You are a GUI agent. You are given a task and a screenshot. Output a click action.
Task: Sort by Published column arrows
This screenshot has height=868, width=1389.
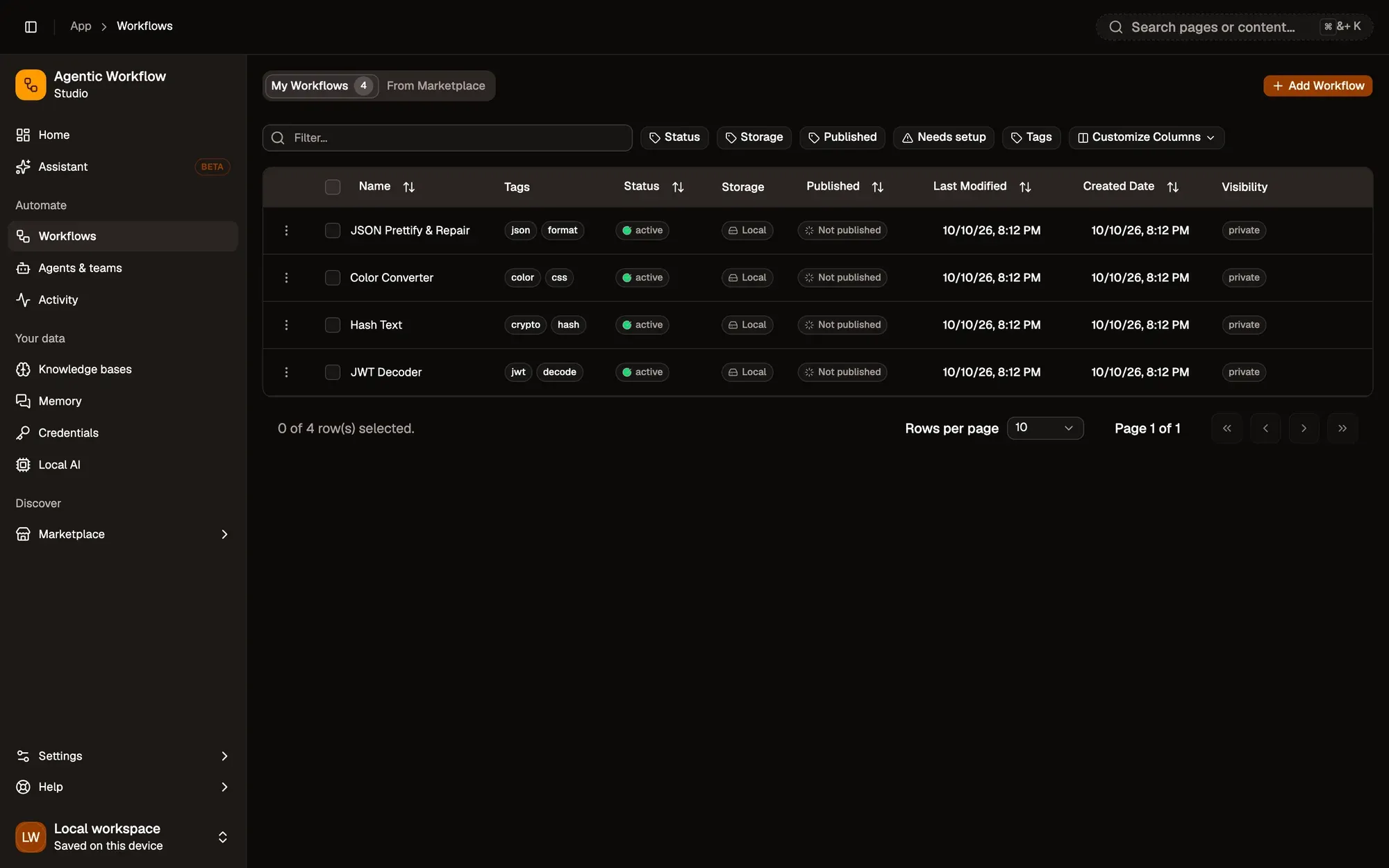pos(877,187)
